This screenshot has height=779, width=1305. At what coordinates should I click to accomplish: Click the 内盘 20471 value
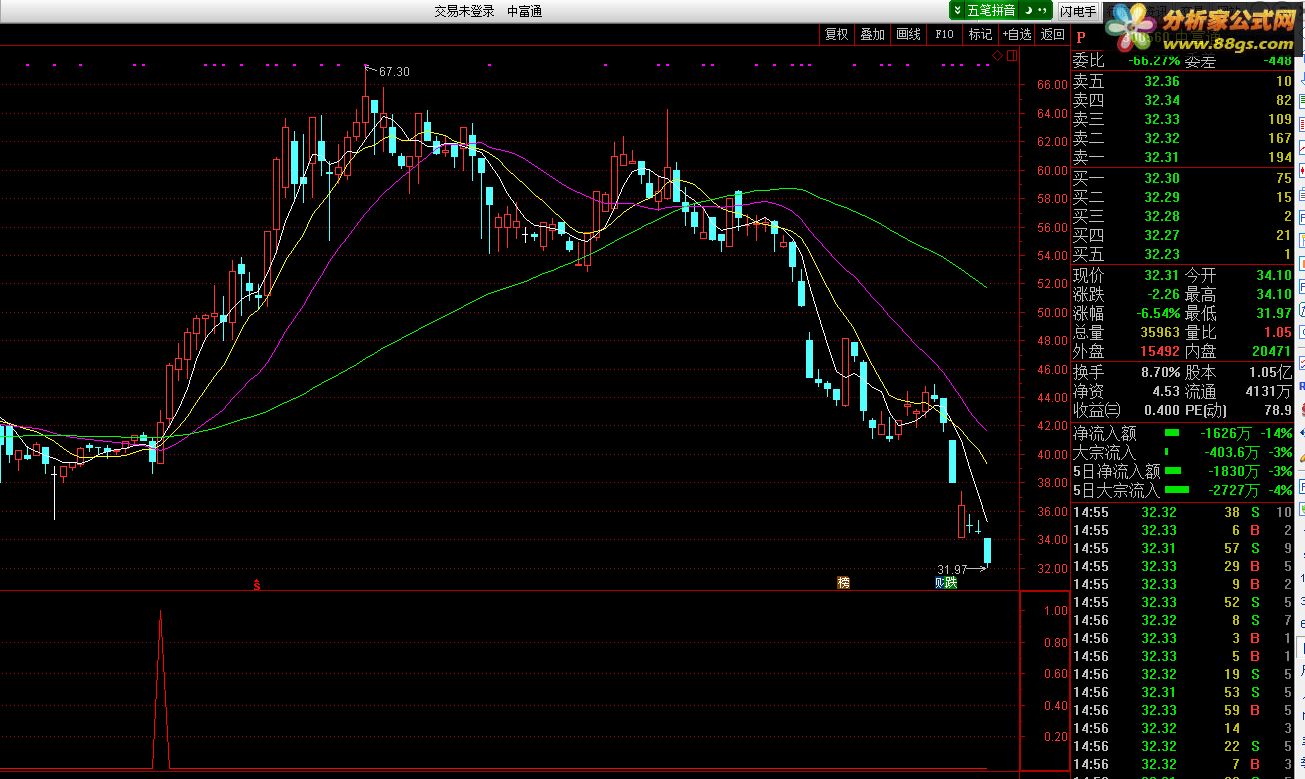[1269, 351]
